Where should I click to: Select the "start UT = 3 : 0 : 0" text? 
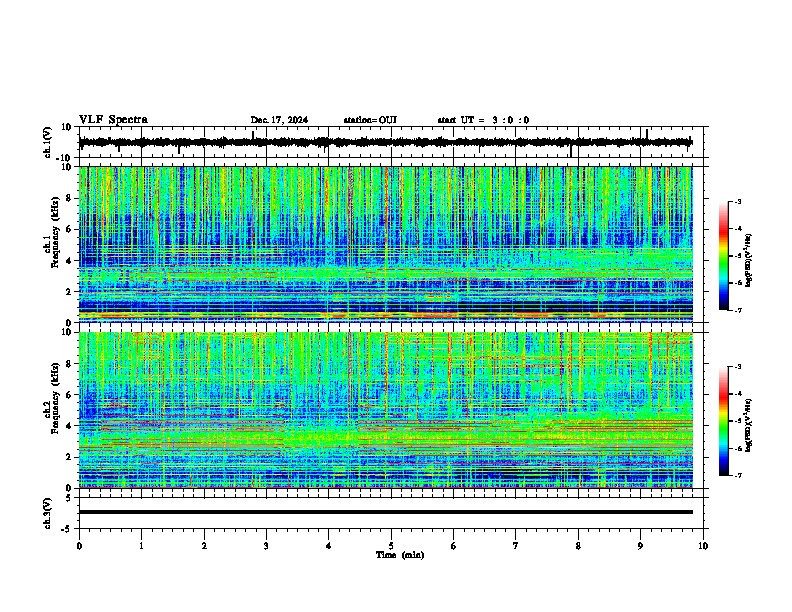coord(483,120)
